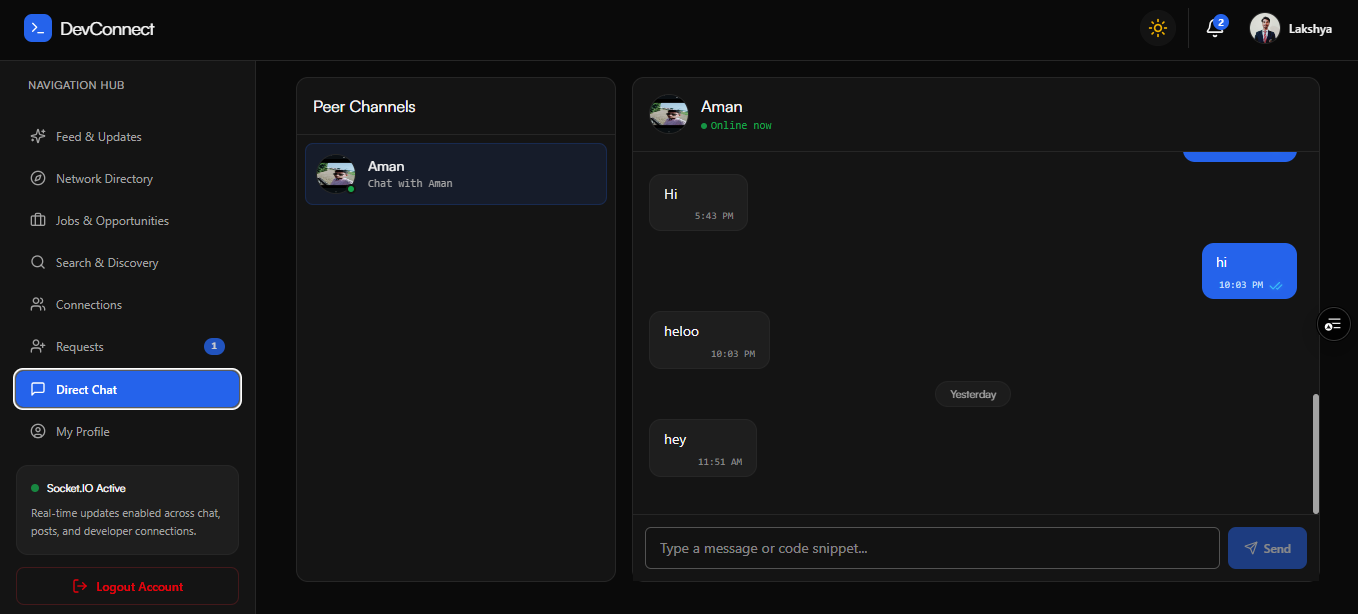Toggle light mode with the sun icon
Image resolution: width=1358 pixels, height=614 pixels.
1158,28
